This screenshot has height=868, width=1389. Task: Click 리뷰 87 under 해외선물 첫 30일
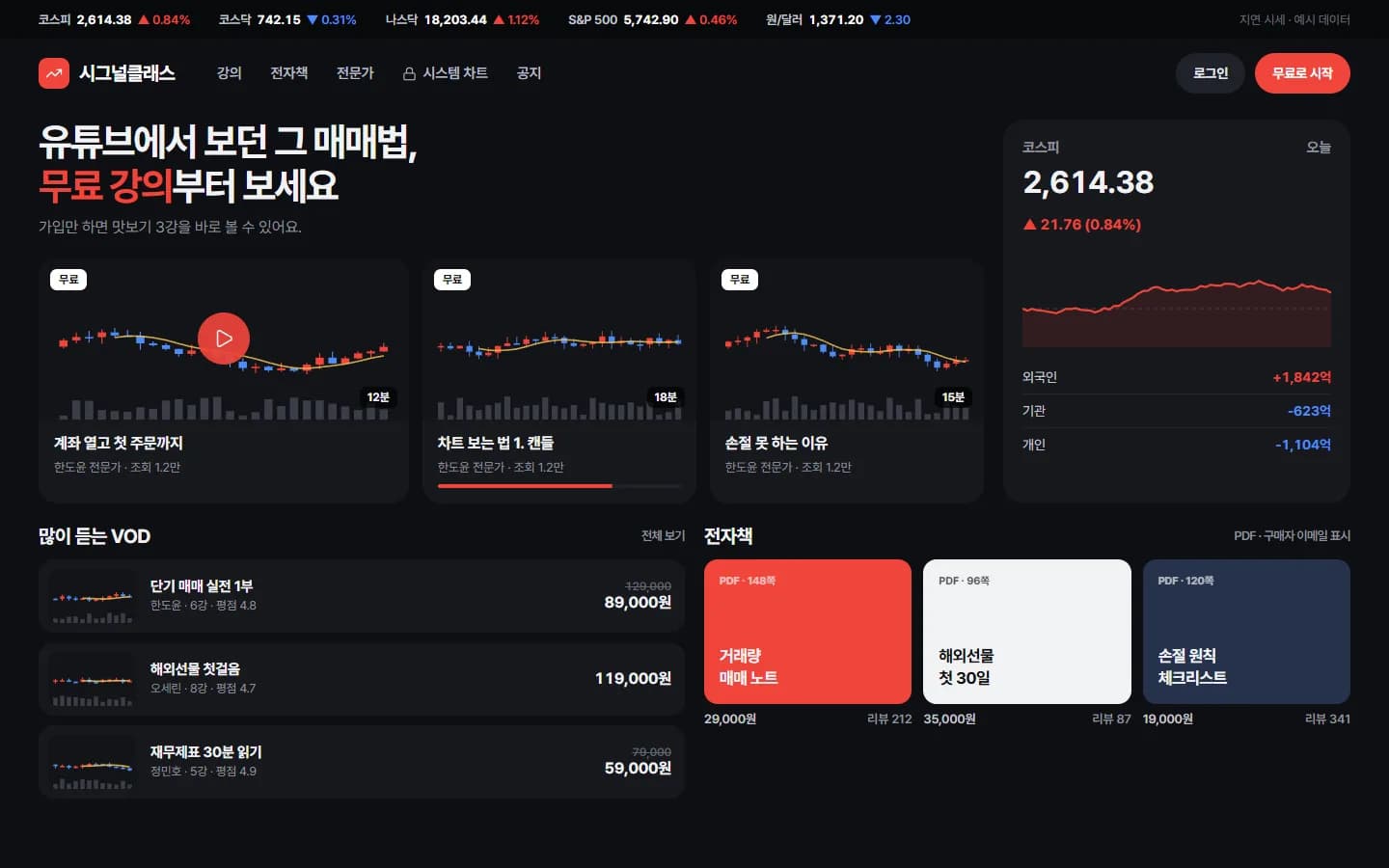(x=1111, y=719)
